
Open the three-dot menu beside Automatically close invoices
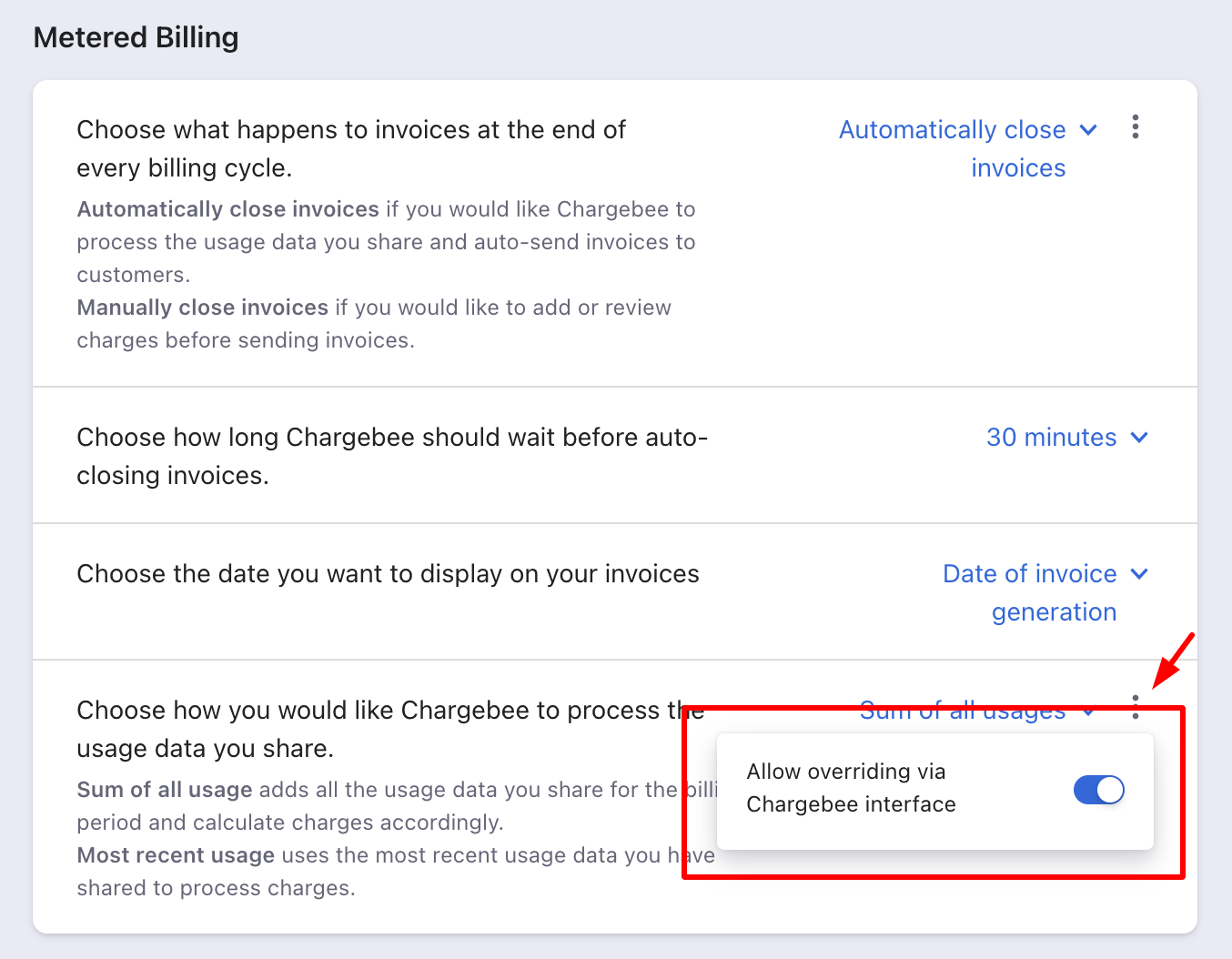[1135, 126]
